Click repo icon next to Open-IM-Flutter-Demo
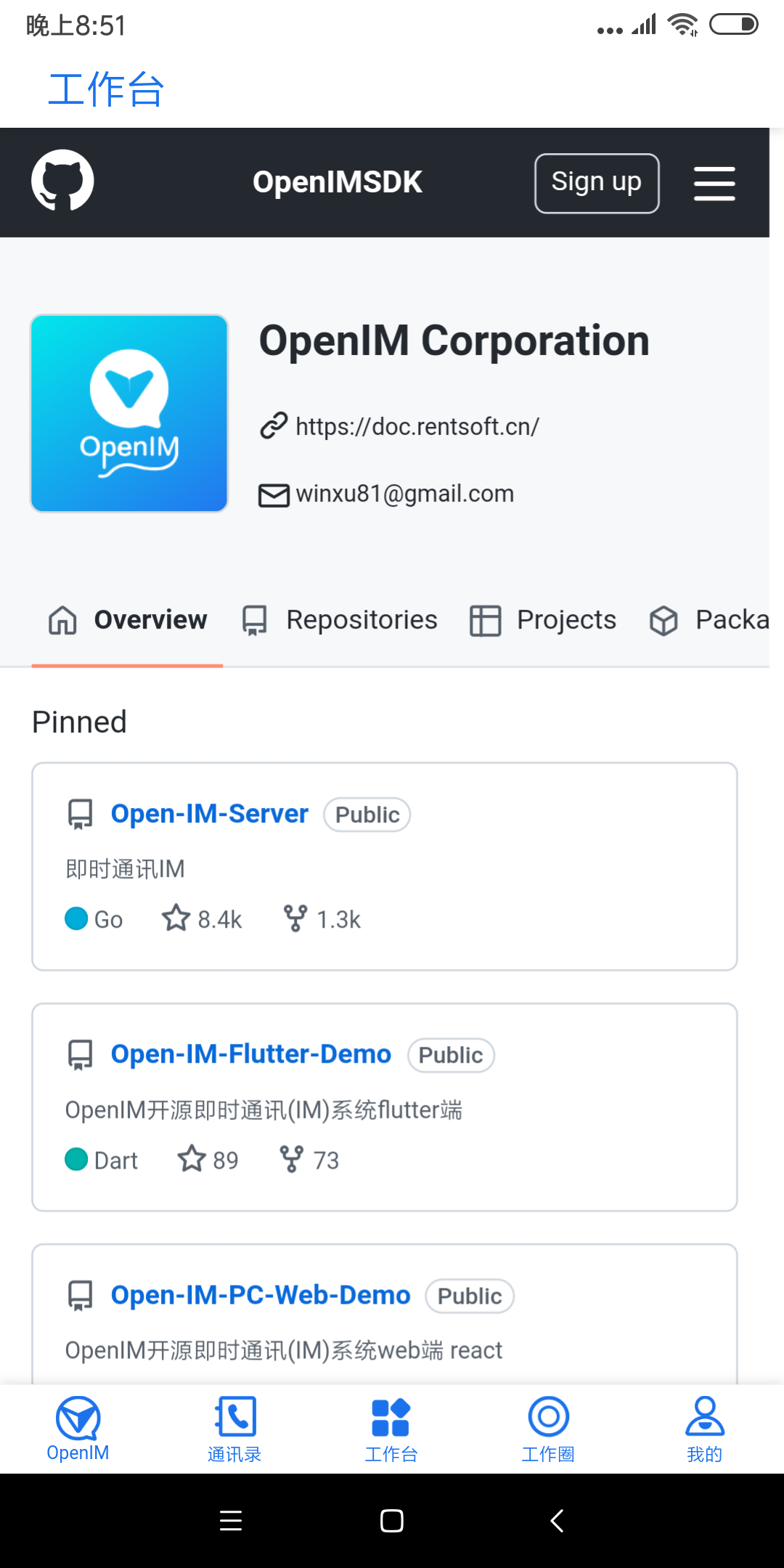The width and height of the screenshot is (784, 1568). point(81,1055)
